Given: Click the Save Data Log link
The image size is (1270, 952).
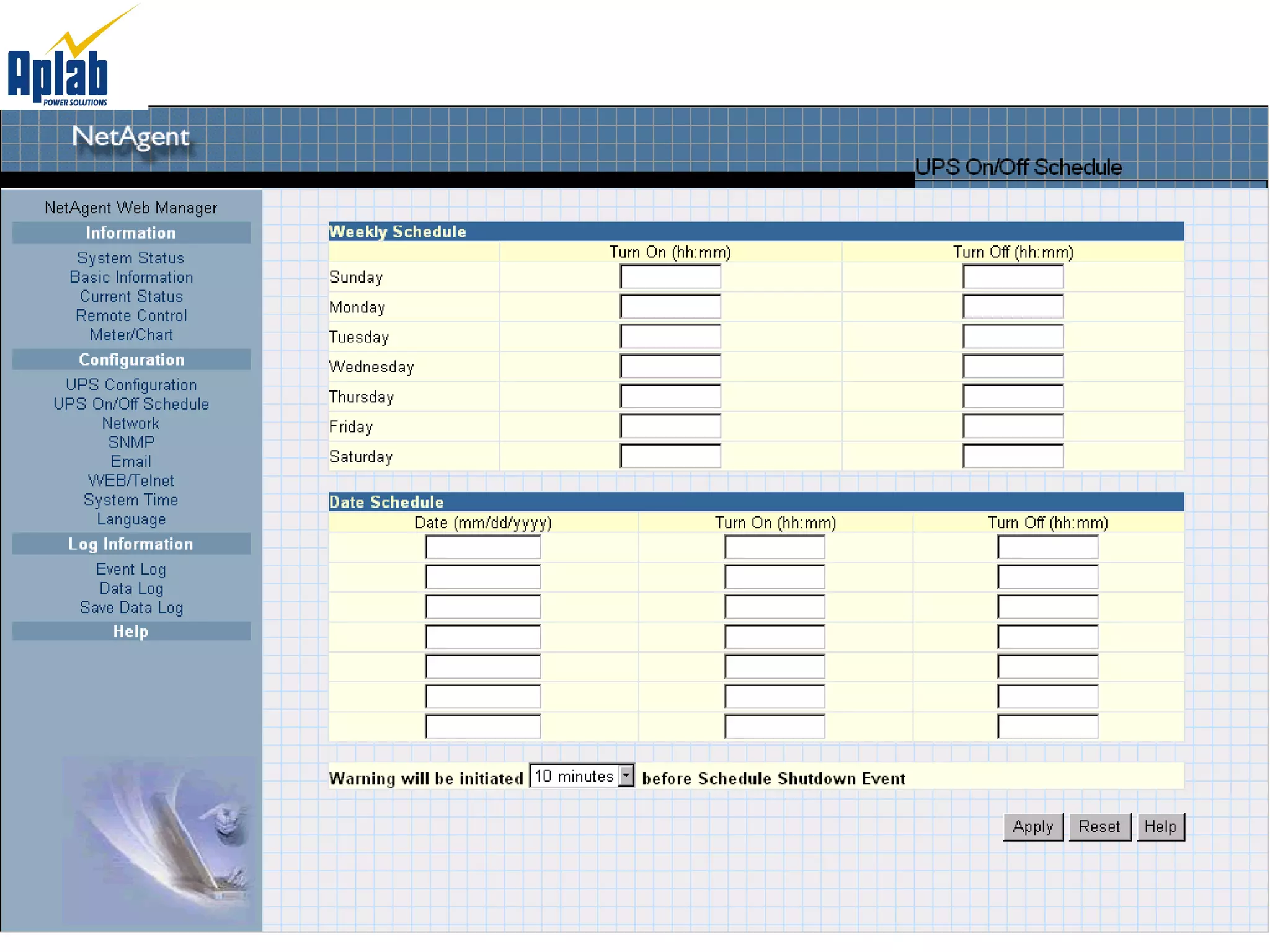Looking at the screenshot, I should pos(131,607).
